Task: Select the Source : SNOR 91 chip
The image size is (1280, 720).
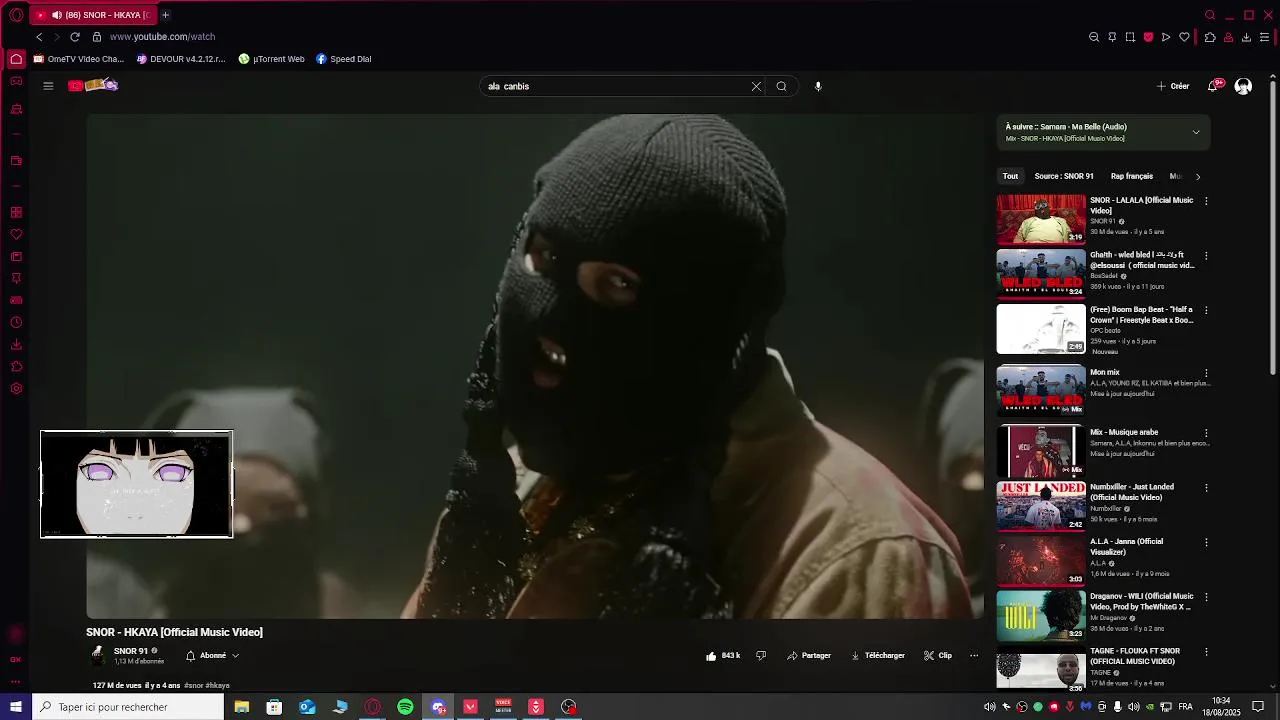Action: tap(1064, 176)
